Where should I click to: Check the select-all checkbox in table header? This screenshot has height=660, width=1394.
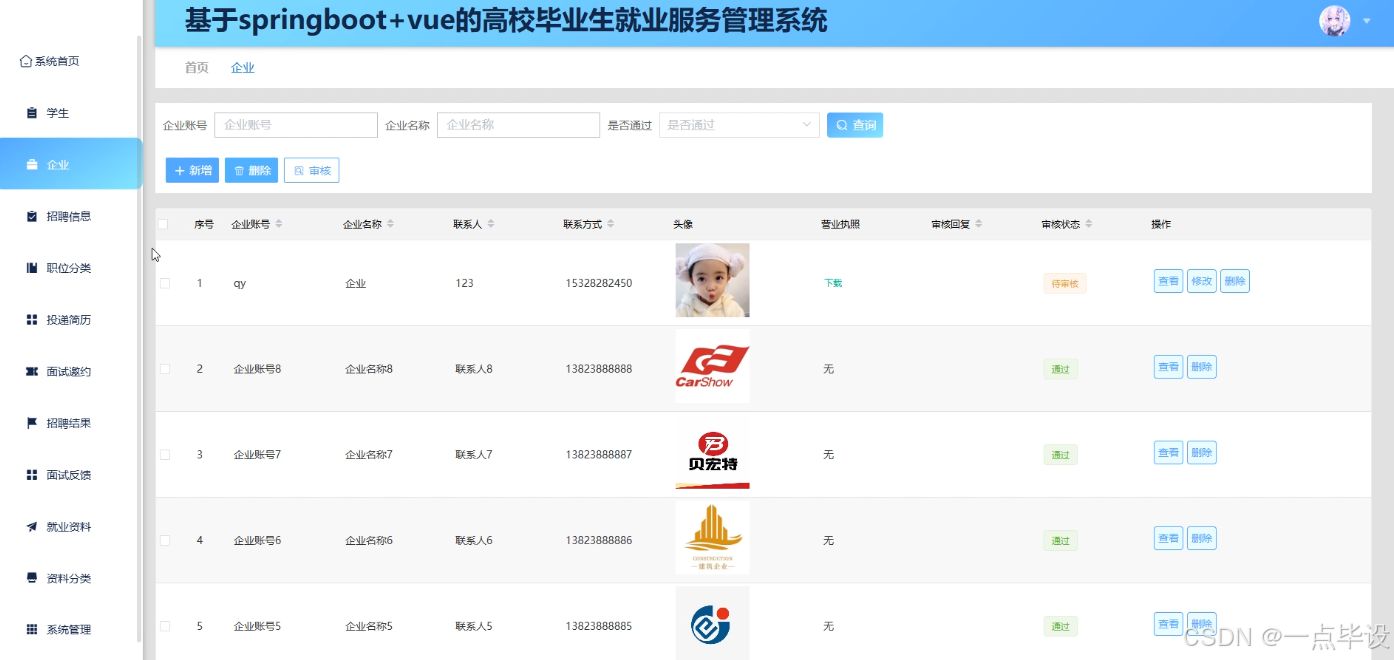(164, 224)
